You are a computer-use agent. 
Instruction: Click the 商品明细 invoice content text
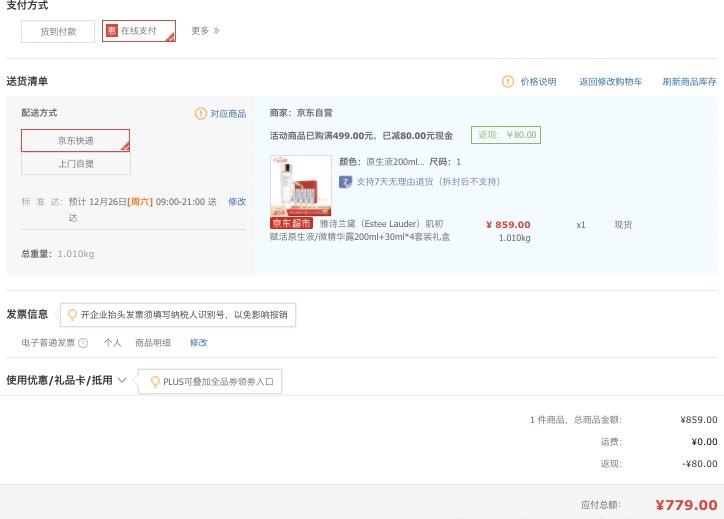153,343
